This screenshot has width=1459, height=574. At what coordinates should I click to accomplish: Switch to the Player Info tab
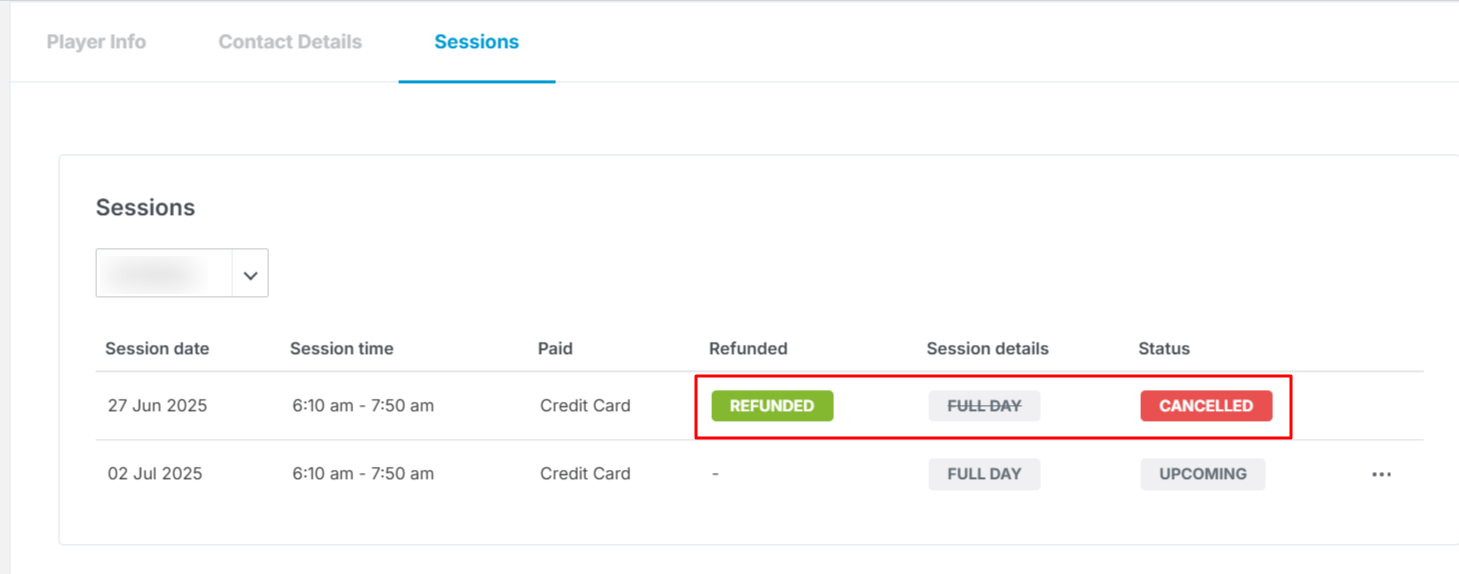click(96, 42)
